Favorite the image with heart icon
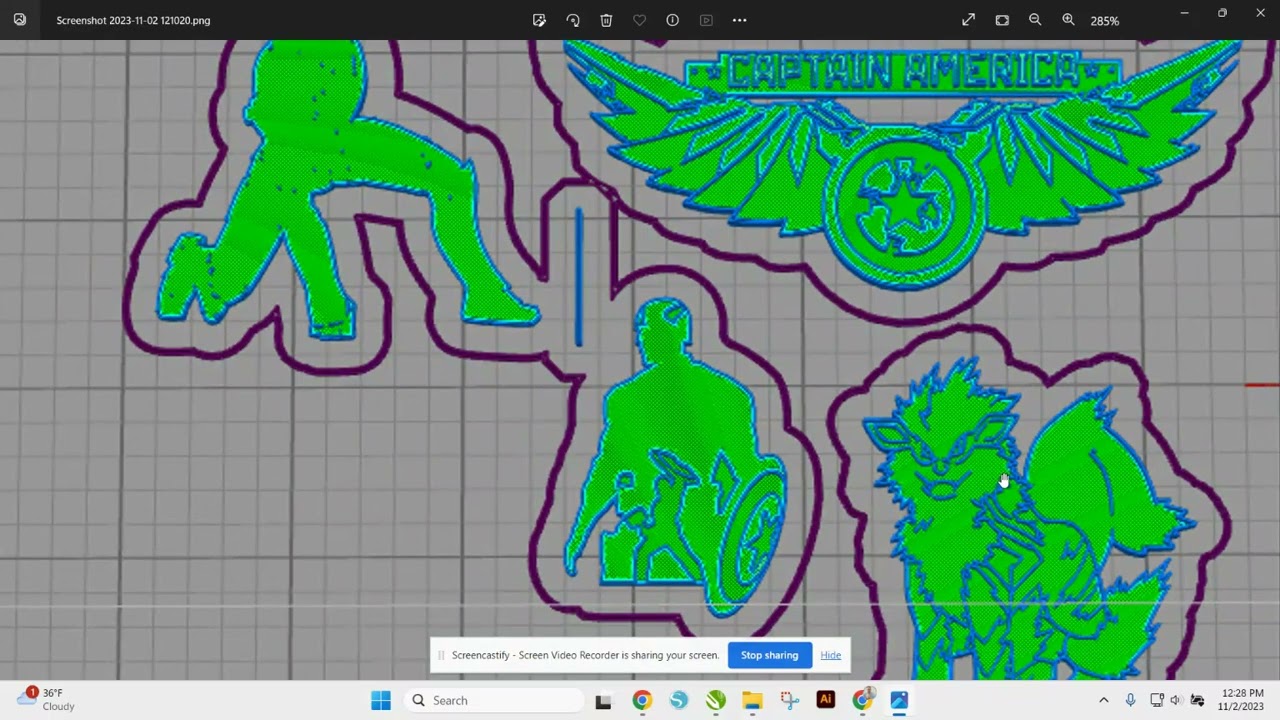This screenshot has height=720, width=1280. coord(639,20)
